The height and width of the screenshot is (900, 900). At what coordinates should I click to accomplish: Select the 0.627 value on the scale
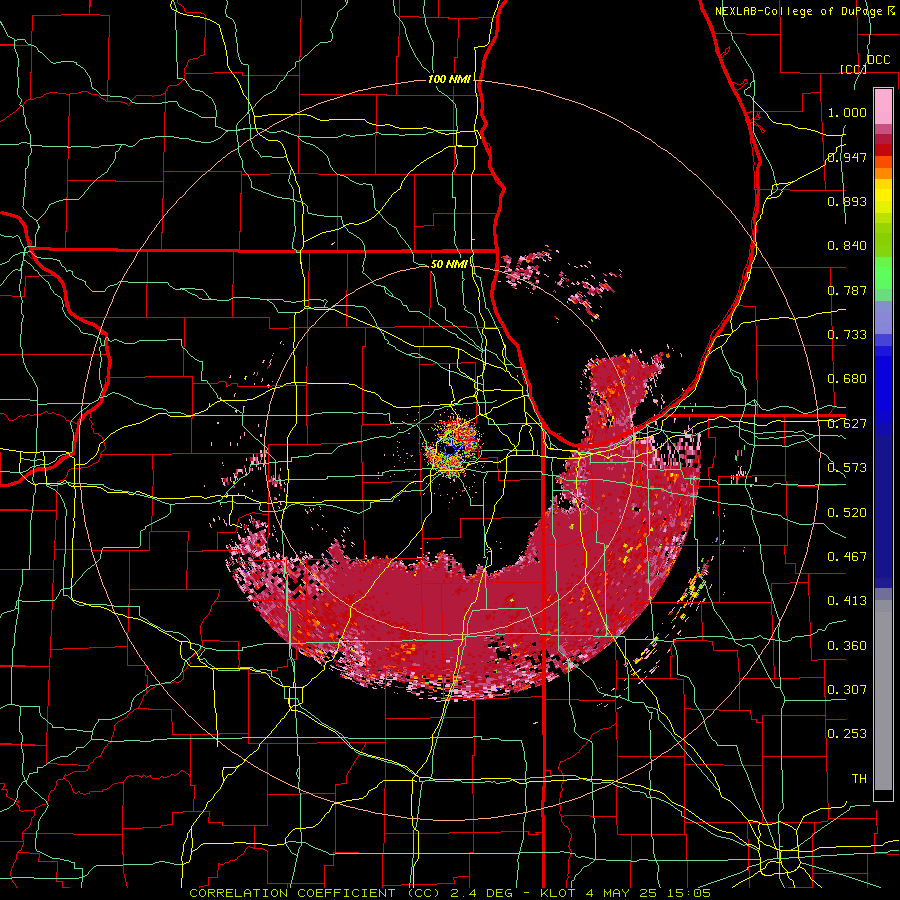coord(847,424)
